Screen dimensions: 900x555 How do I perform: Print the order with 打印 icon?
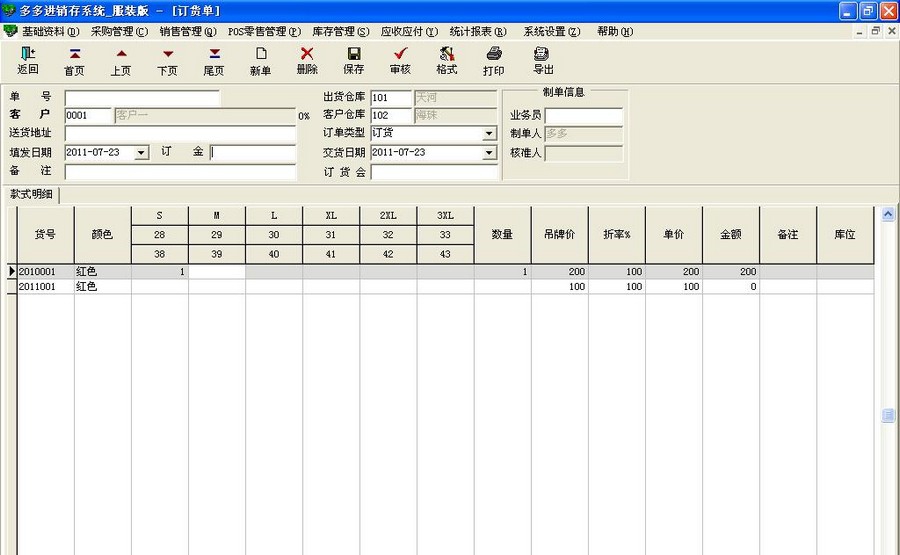493,61
